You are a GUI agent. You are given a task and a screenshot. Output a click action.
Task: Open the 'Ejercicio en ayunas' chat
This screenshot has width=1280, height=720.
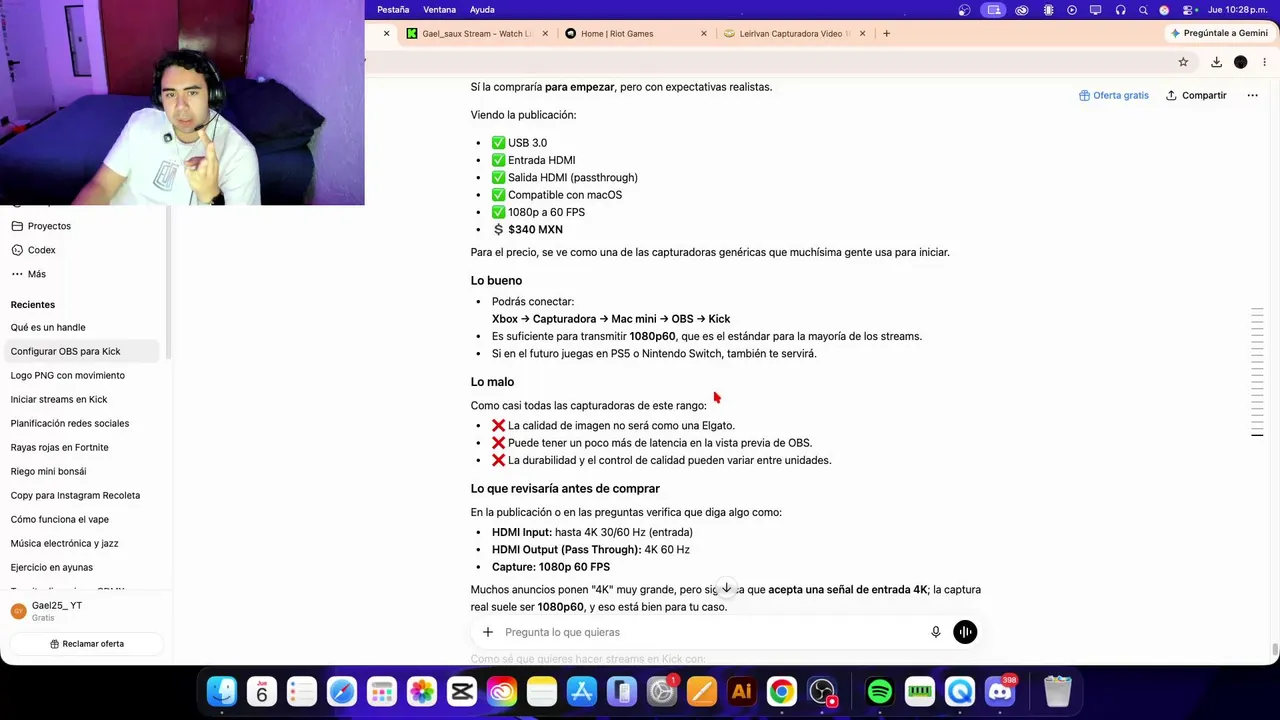[x=84, y=567]
